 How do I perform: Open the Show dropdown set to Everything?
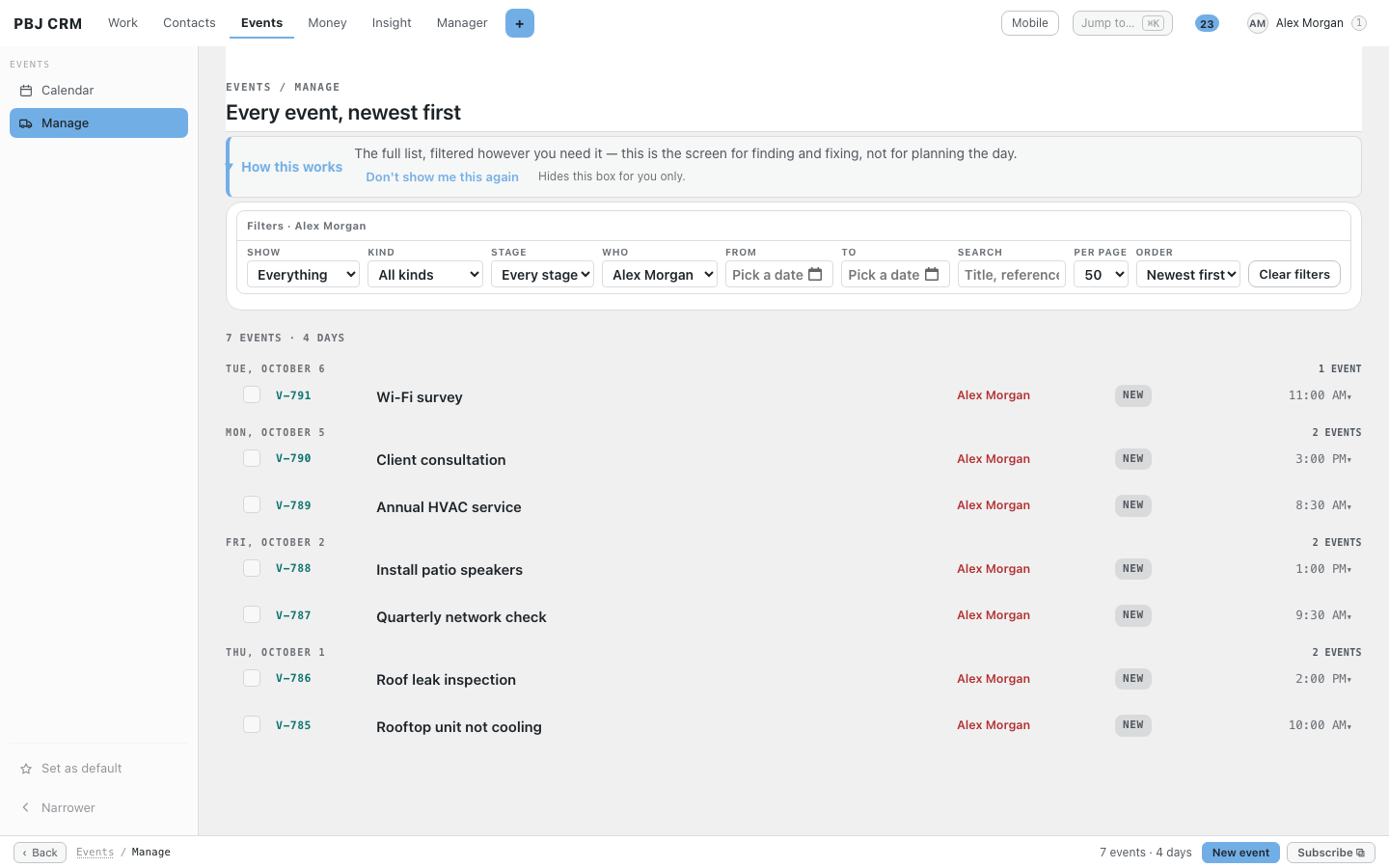click(303, 275)
